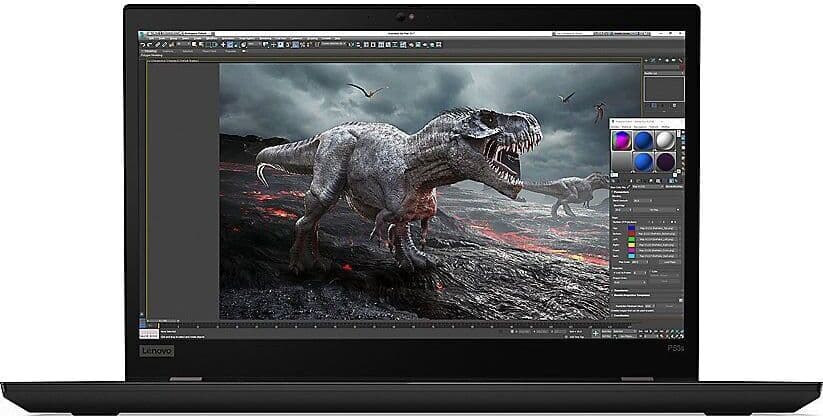Click the yellow color swatch
Viewport: 823px width, 416px height.
(x=631, y=245)
